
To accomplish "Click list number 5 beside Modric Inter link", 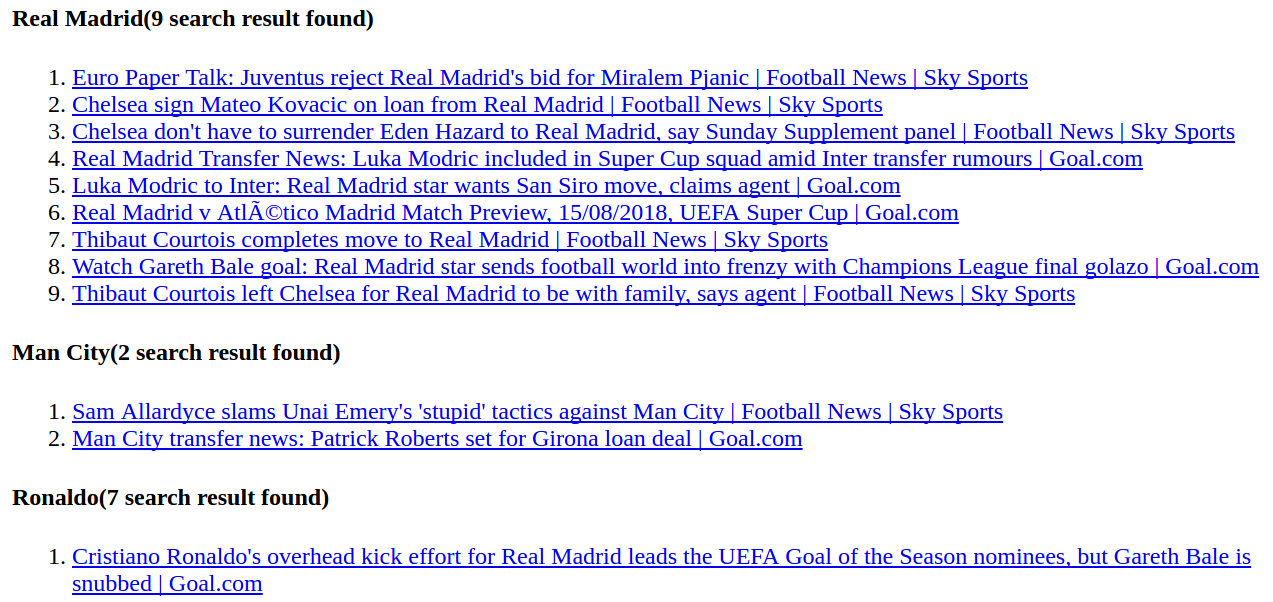I will click(57, 186).
